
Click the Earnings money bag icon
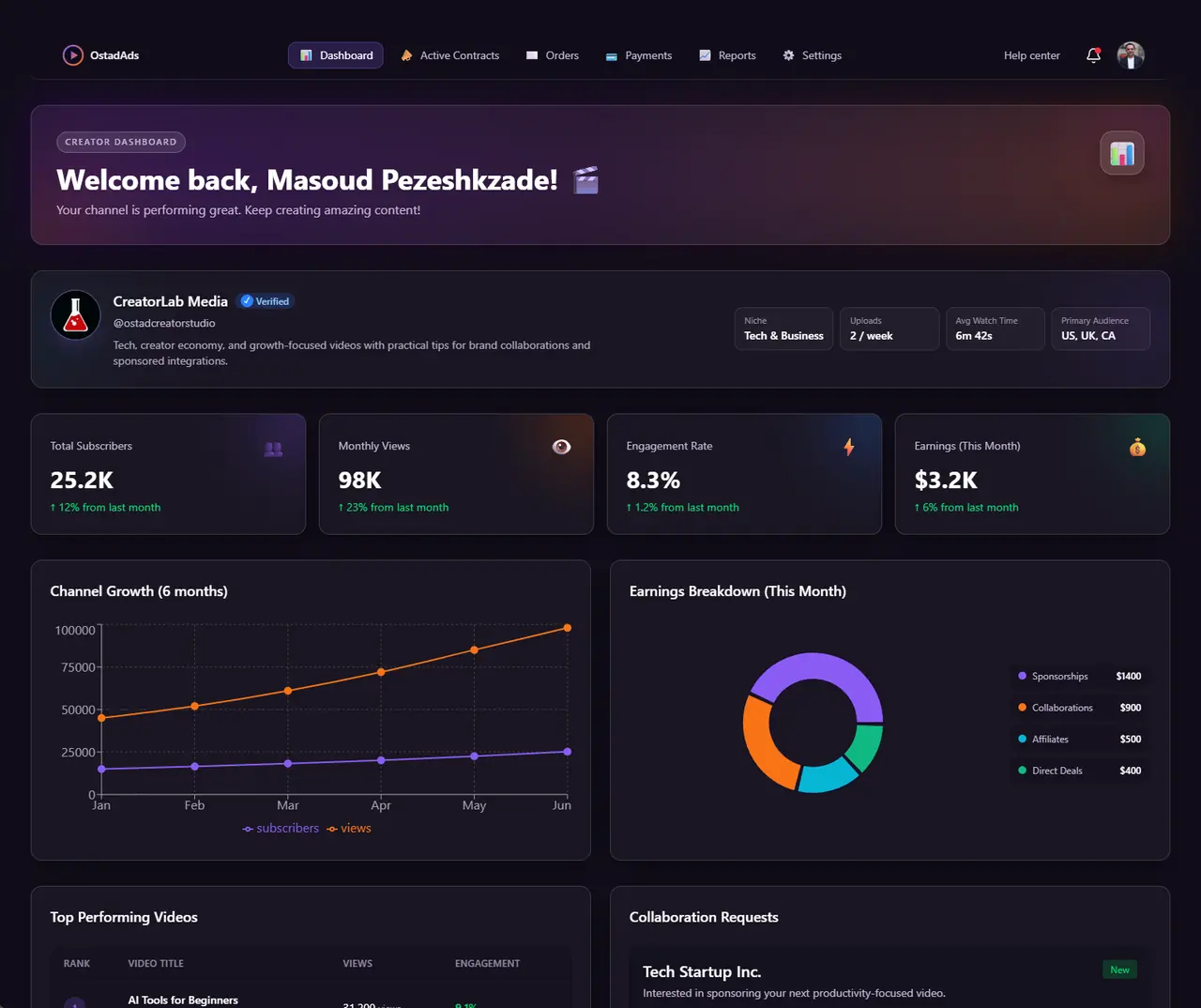point(1137,448)
